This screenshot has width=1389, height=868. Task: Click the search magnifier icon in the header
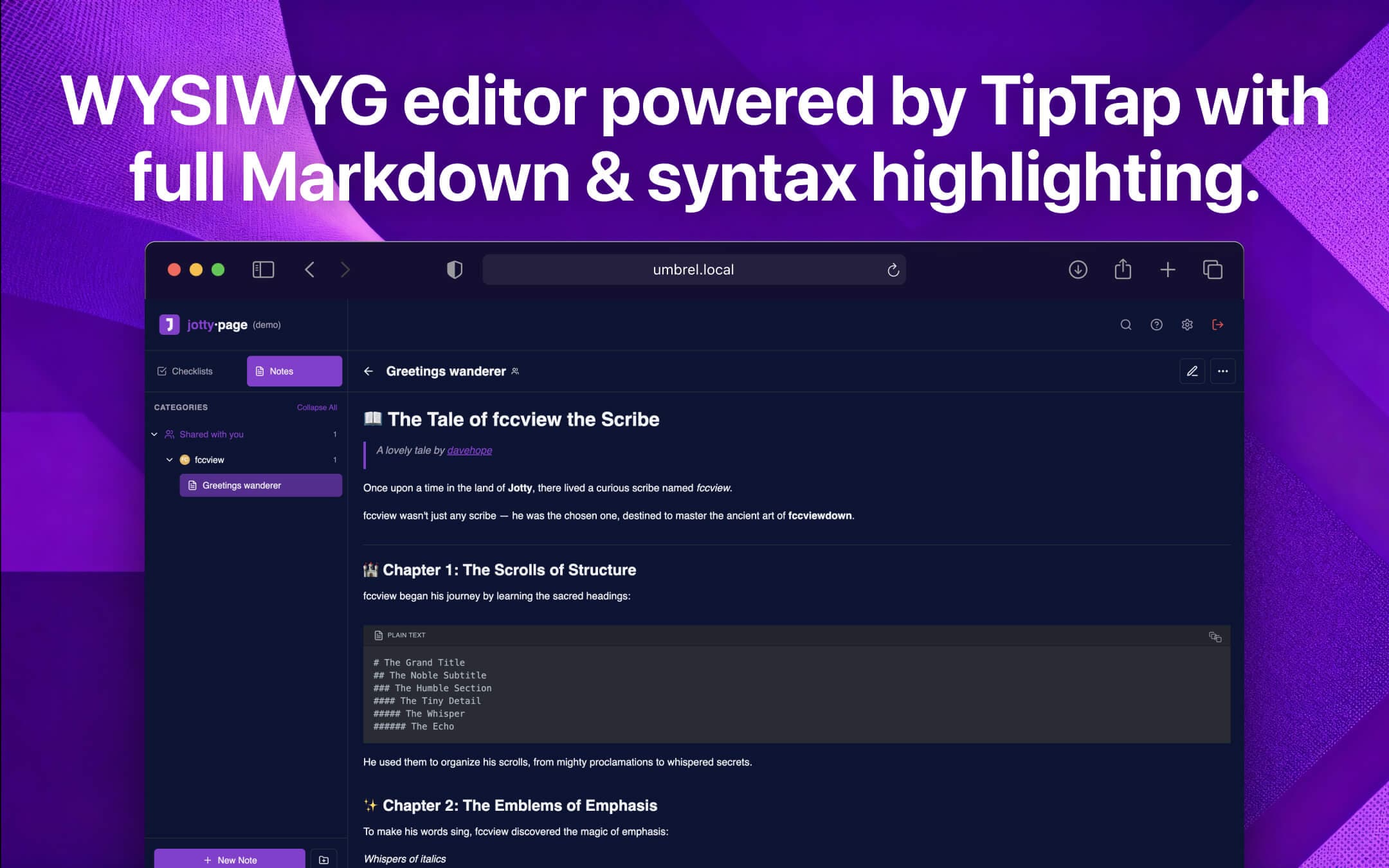[1125, 325]
